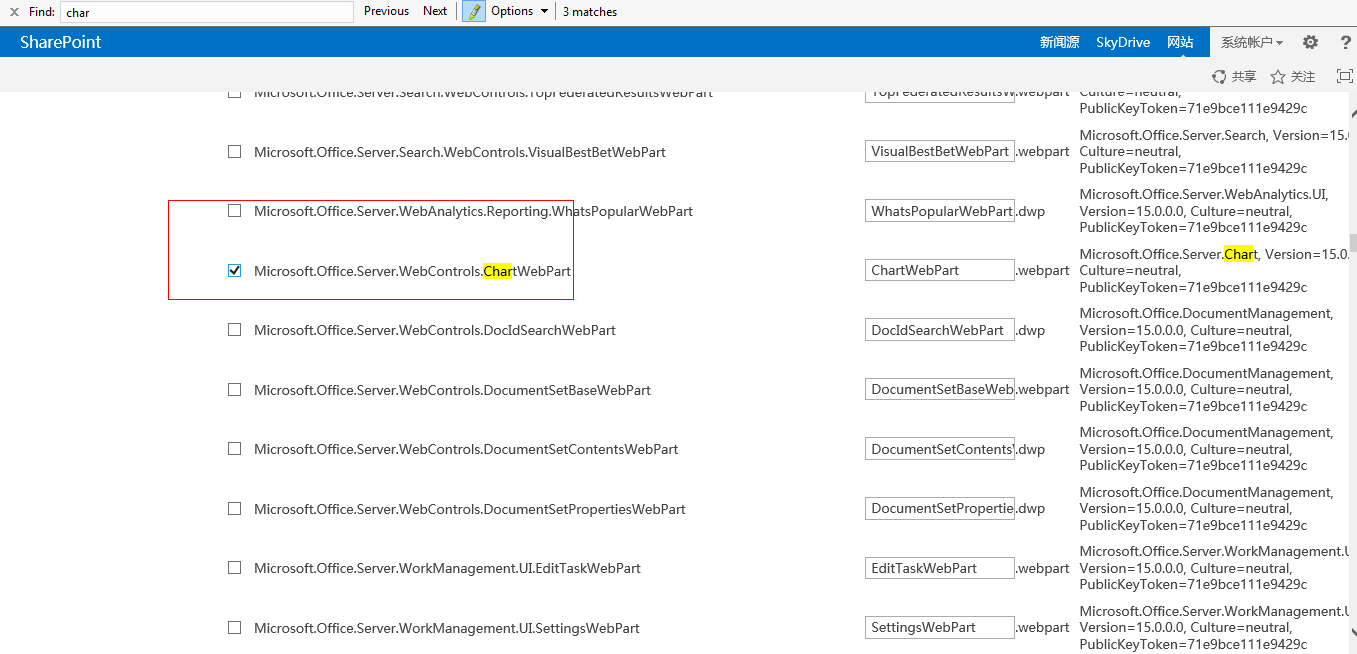Enable the DocIdSearchWebPart checkbox

(234, 330)
